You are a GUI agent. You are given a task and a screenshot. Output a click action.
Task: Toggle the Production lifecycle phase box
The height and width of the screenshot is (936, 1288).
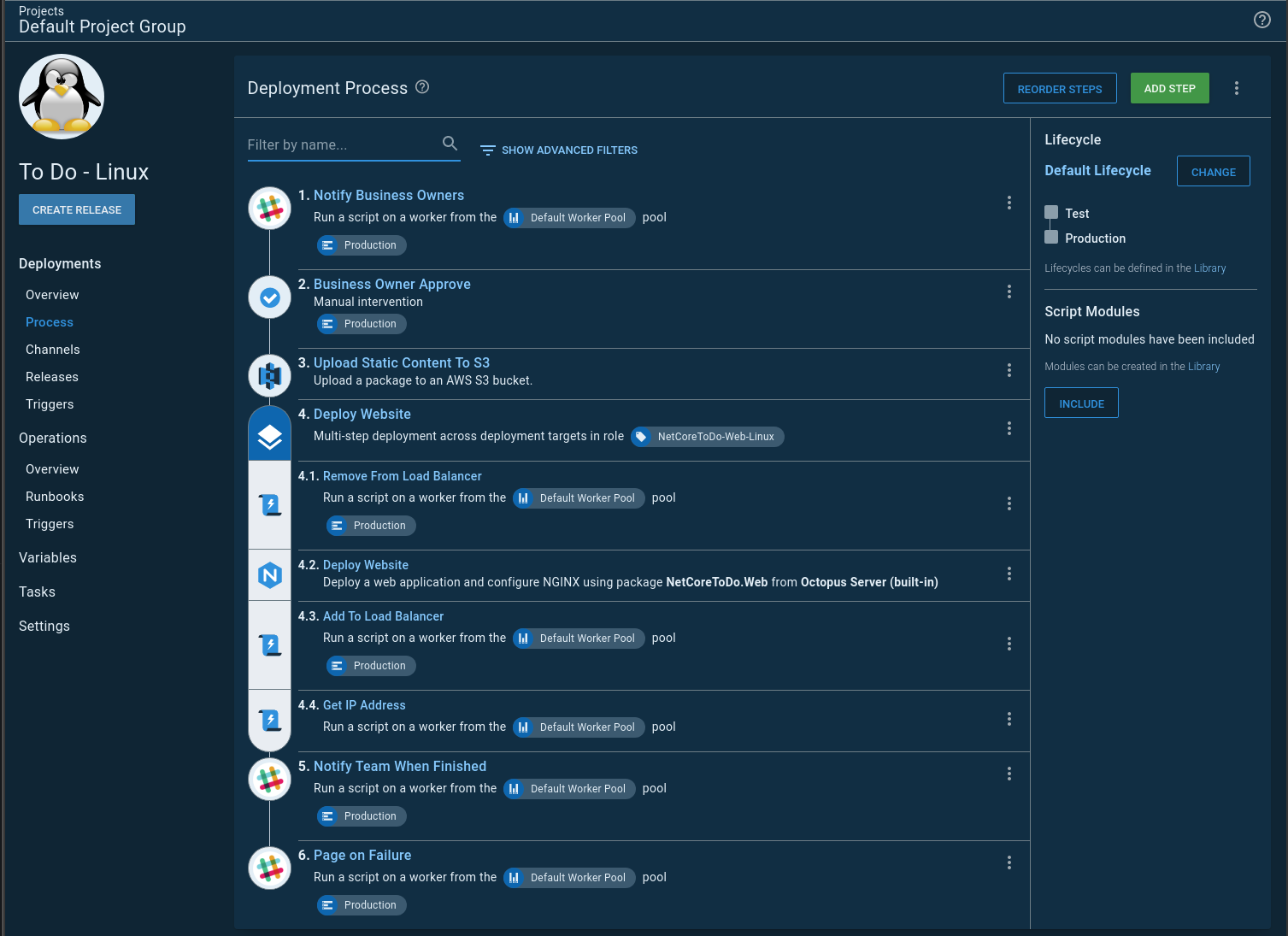[x=1051, y=238]
